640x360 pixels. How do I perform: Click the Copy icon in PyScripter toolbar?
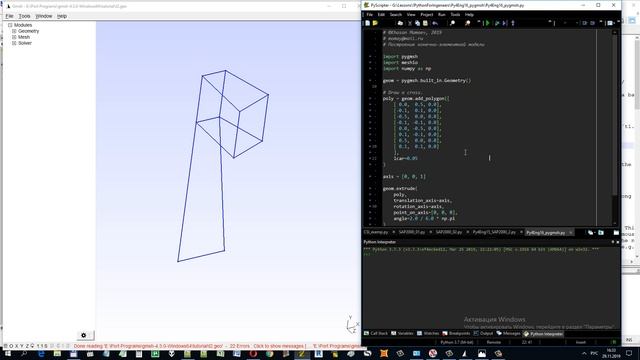point(417,23)
